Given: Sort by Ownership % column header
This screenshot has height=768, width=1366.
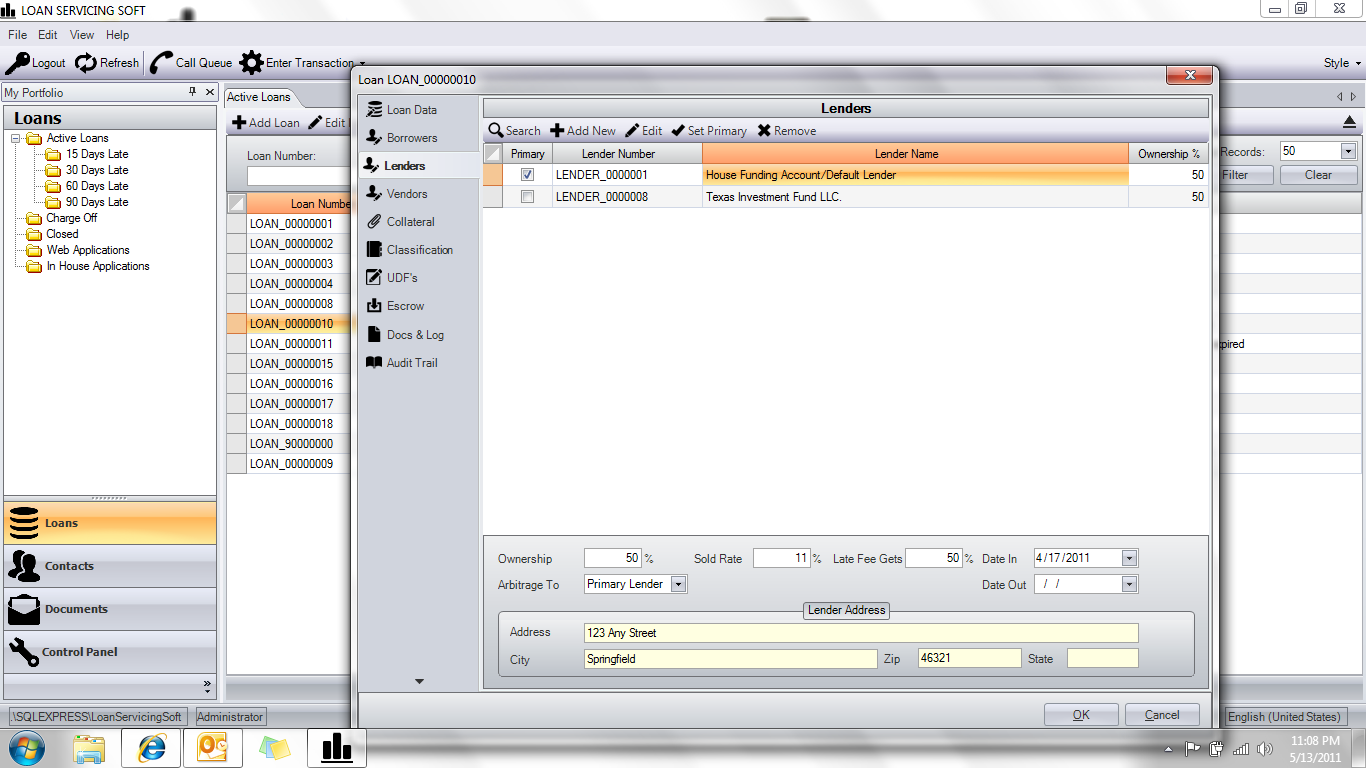Looking at the screenshot, I should tap(1168, 154).
